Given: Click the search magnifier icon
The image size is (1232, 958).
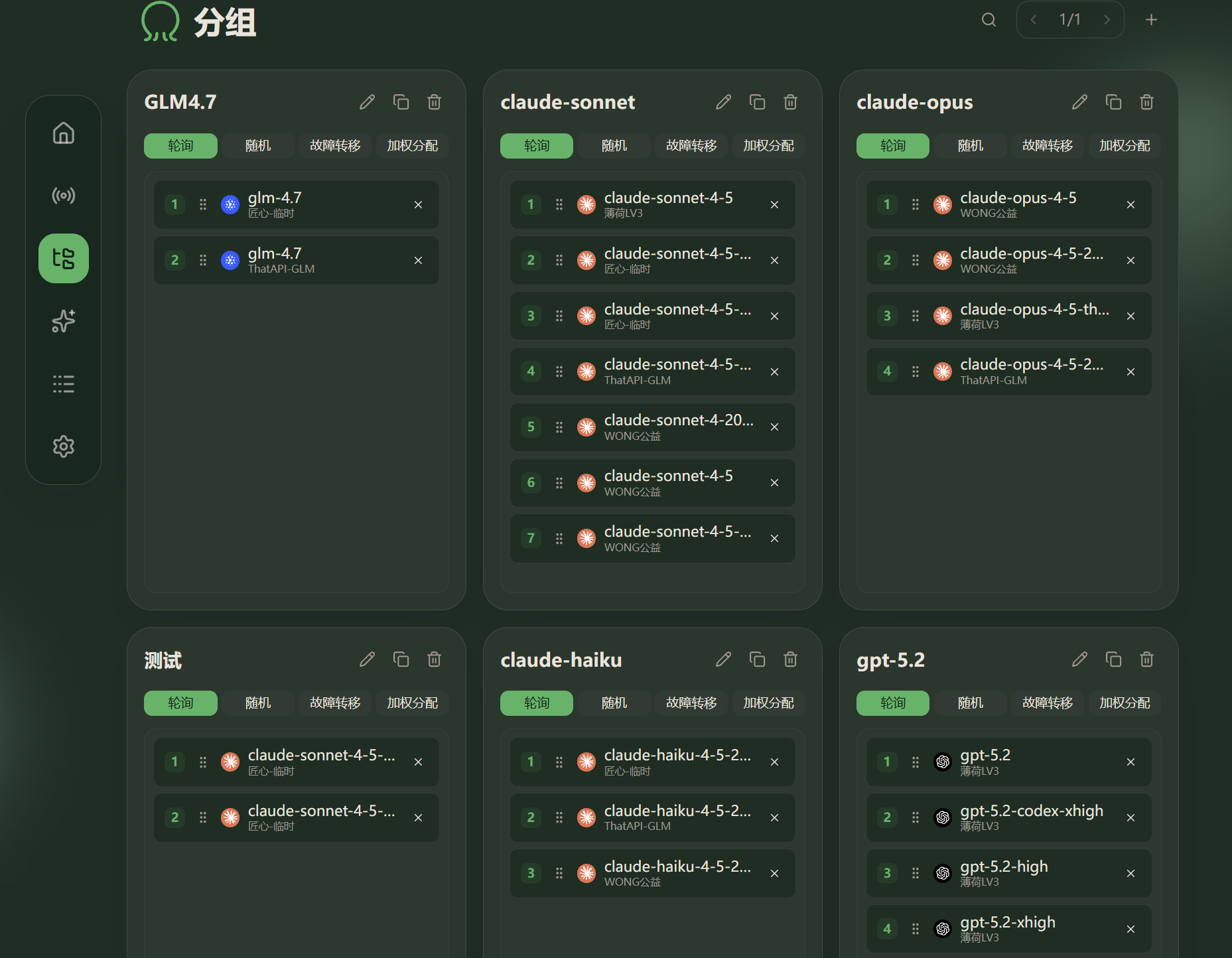Looking at the screenshot, I should coord(989,20).
